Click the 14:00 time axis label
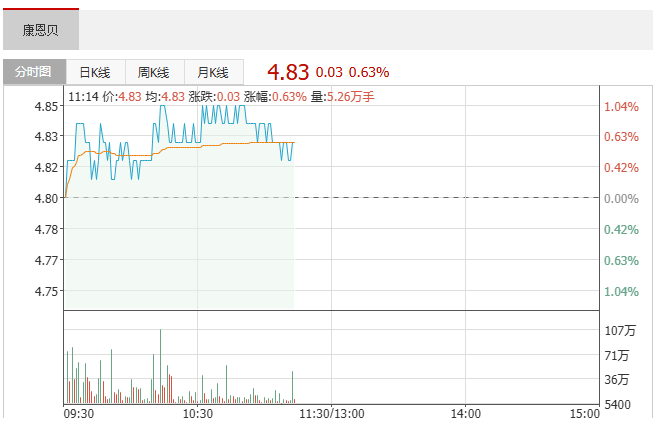This screenshot has width=658, height=429. tap(466, 413)
